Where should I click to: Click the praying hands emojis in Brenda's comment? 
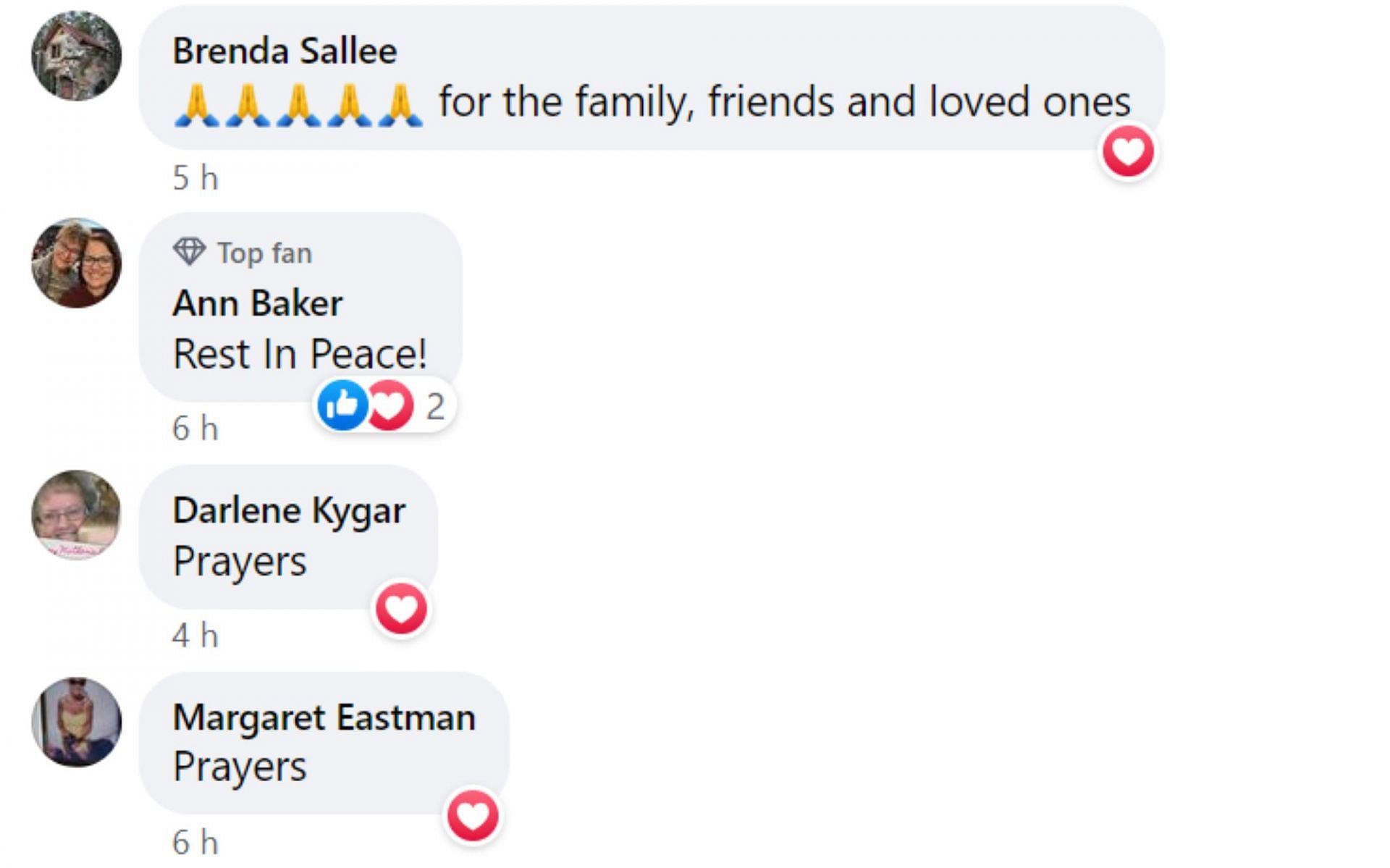pos(298,104)
